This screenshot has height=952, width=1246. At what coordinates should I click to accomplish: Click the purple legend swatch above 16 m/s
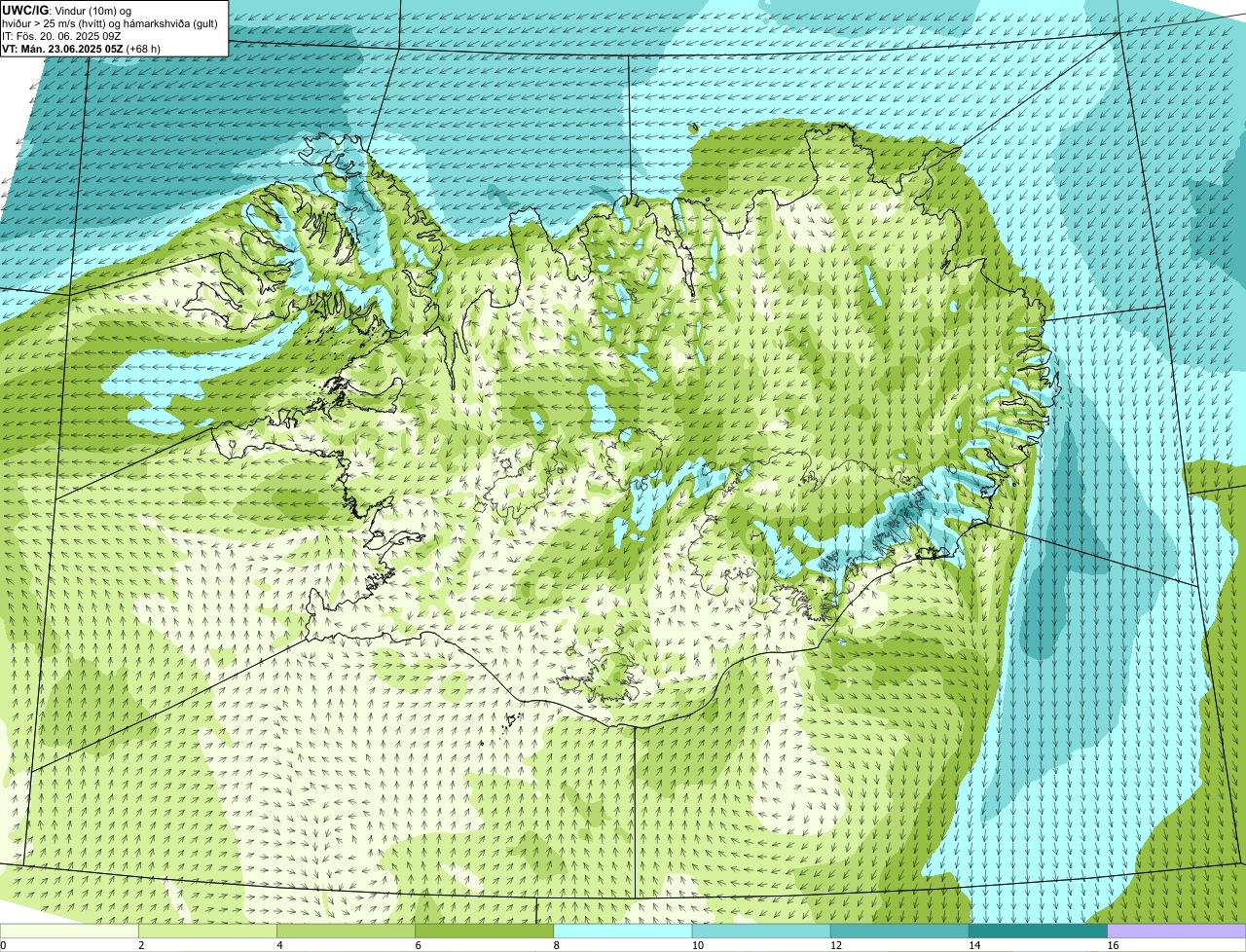[1177, 931]
